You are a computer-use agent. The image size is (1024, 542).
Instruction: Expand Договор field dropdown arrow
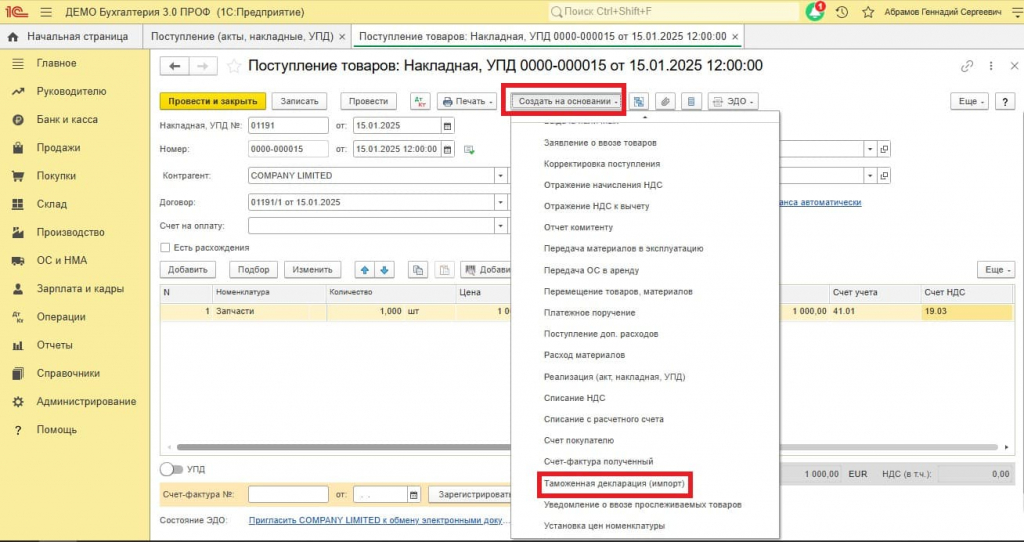(500, 202)
